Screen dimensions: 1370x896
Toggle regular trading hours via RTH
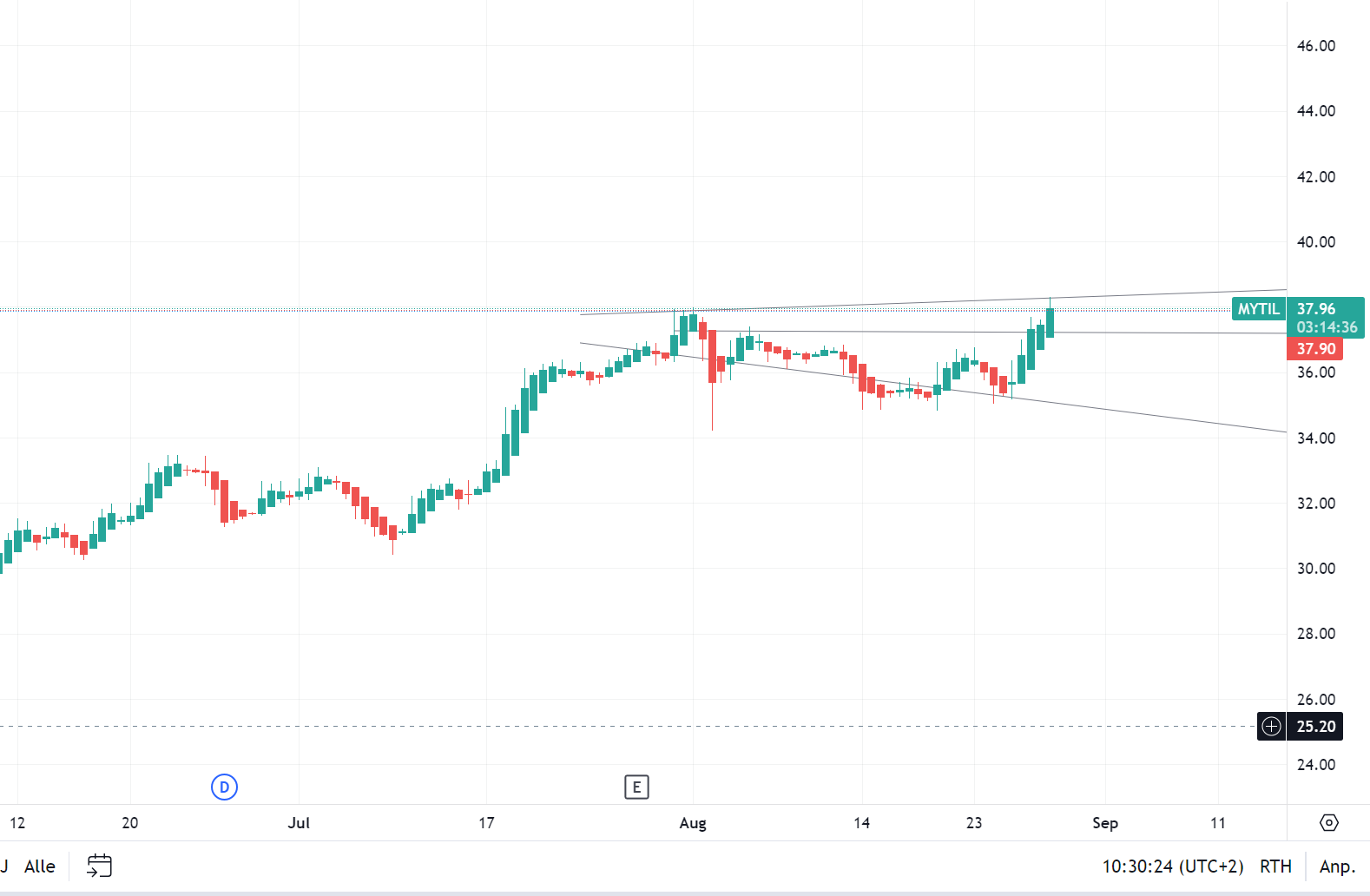point(1276,866)
